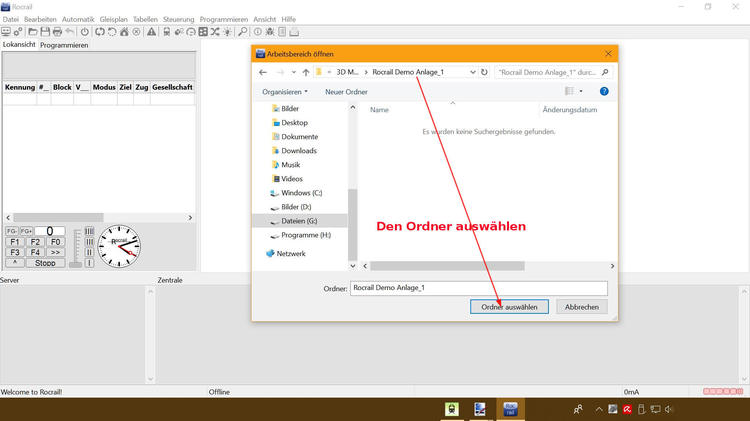Select Windows (C:) in folder tree
Viewport: 750px width, 421px height.
pos(301,193)
